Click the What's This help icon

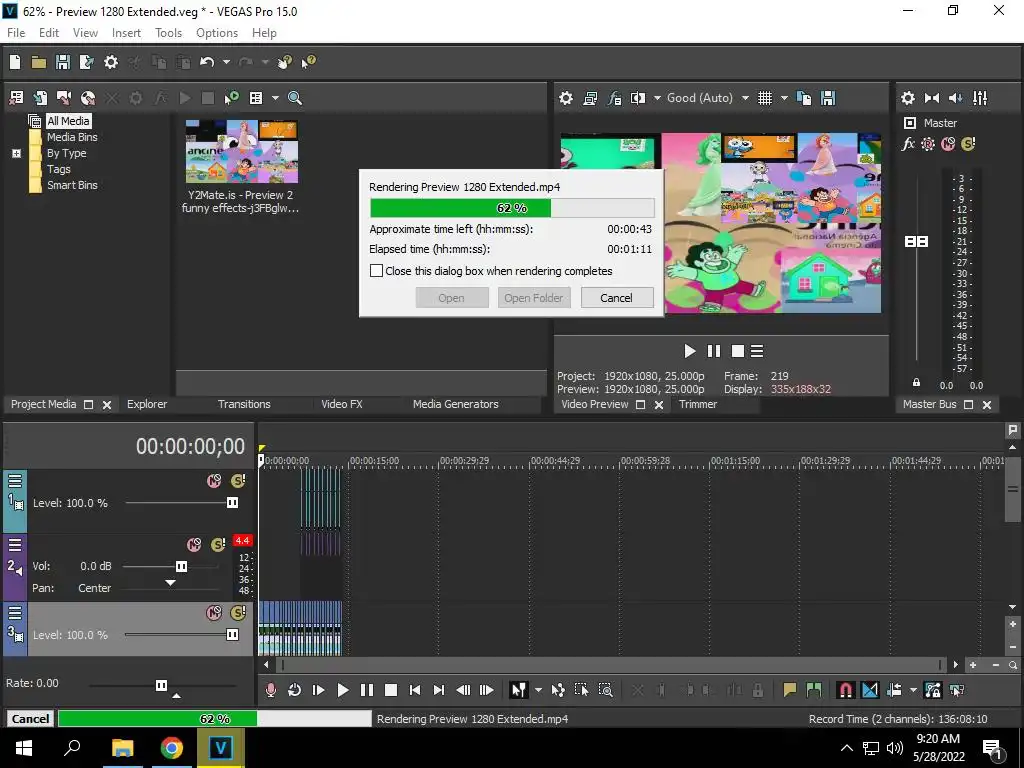click(x=308, y=62)
